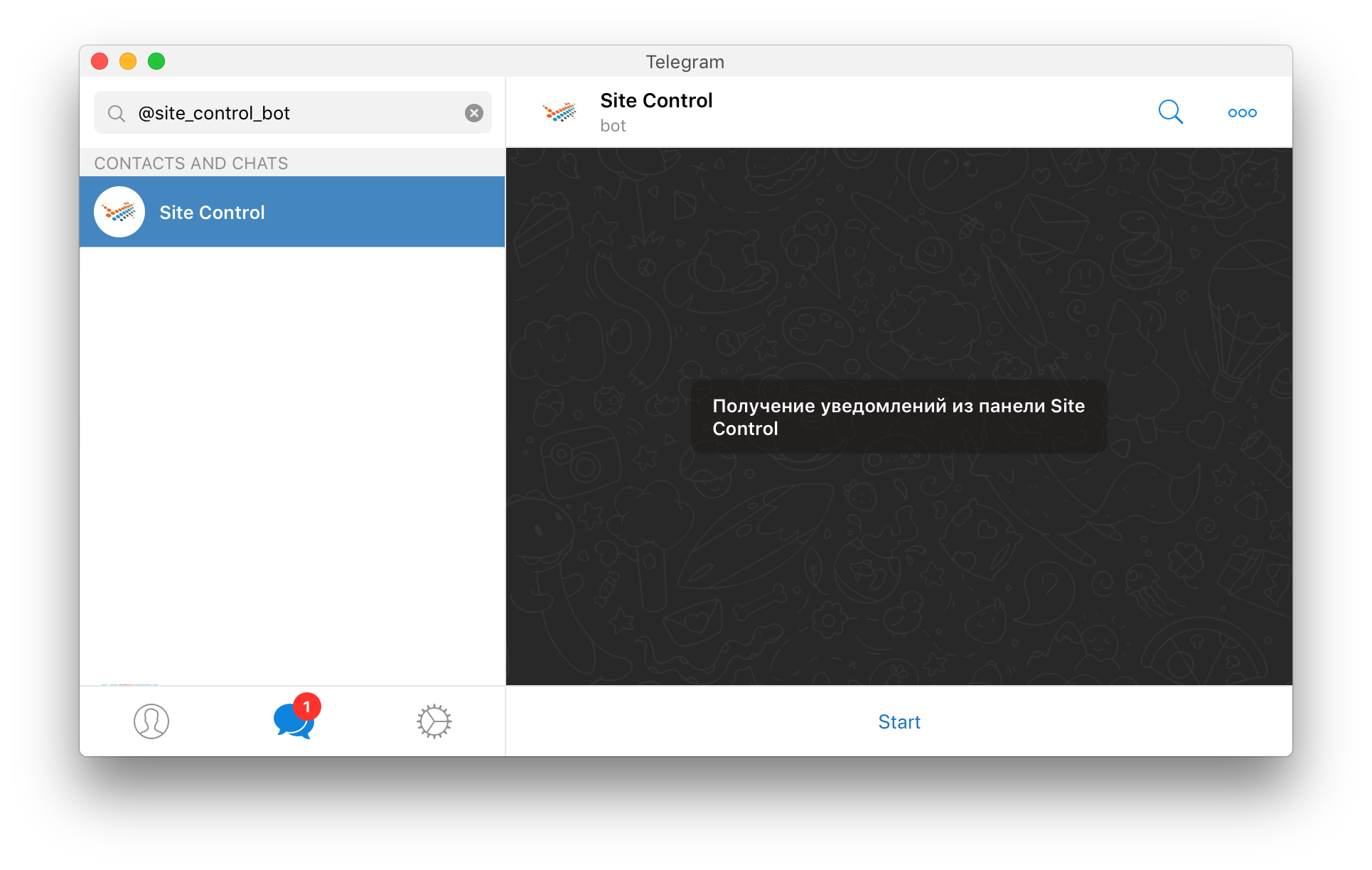1372x870 pixels.
Task: Click the search magnifier in sidebar field
Action: point(117,114)
